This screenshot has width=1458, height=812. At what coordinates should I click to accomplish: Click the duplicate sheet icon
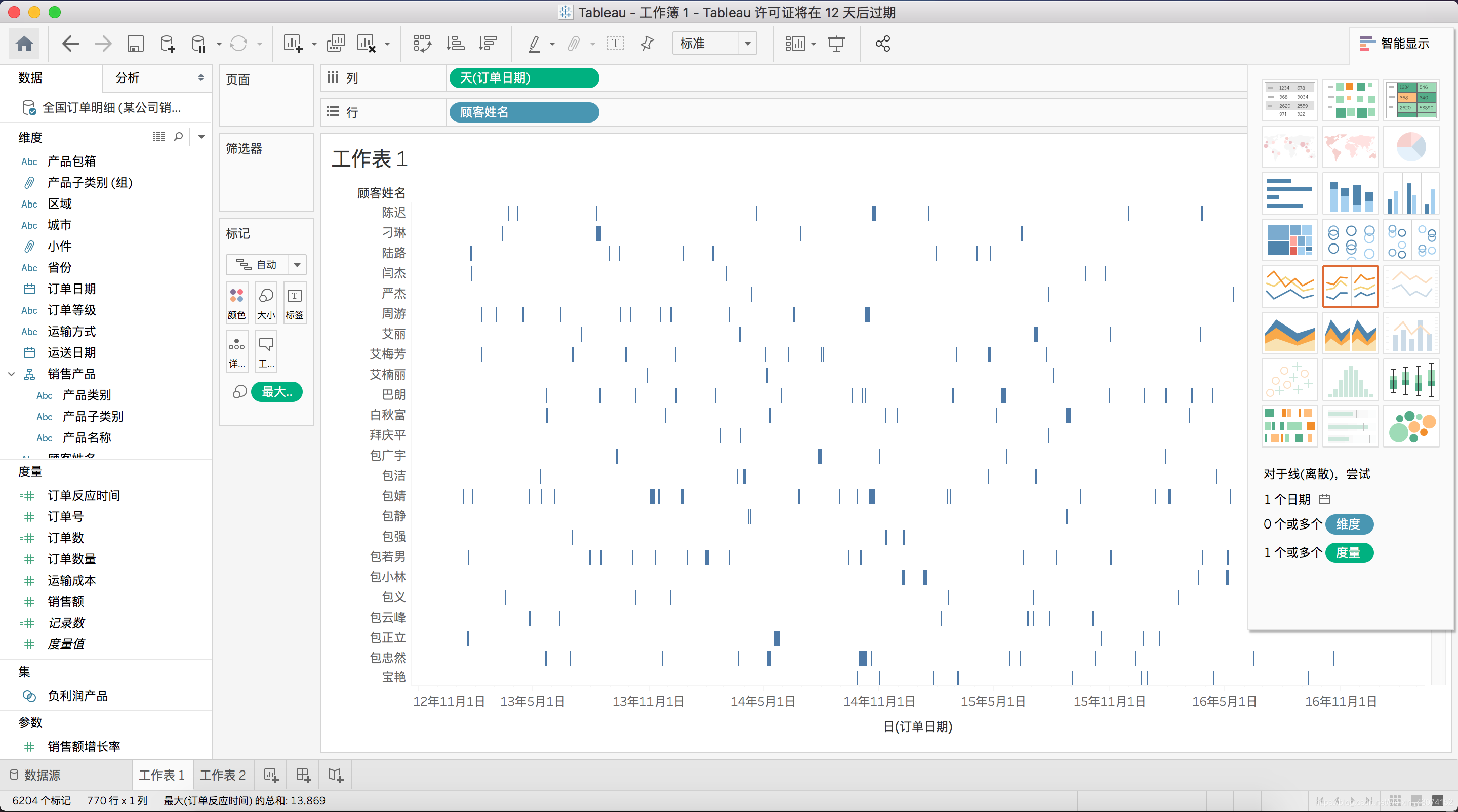(x=336, y=44)
